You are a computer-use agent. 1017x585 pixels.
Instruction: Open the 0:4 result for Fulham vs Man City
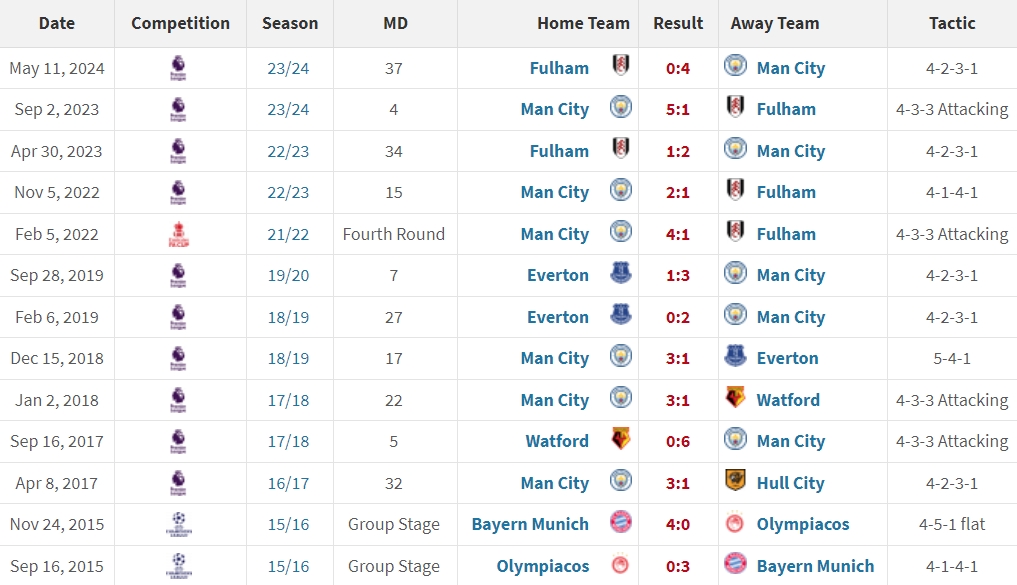pyautogui.click(x=678, y=68)
